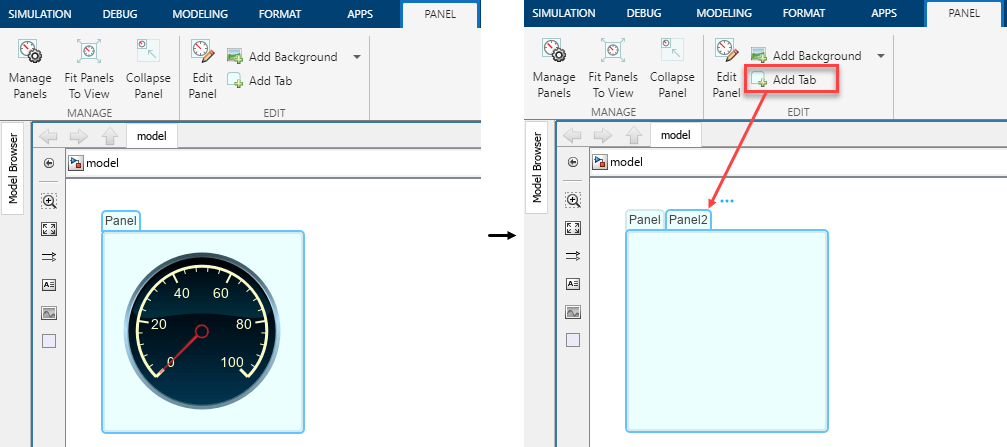Select the Panel2 tab
Viewport: 1007px width, 447px height.
click(x=688, y=220)
